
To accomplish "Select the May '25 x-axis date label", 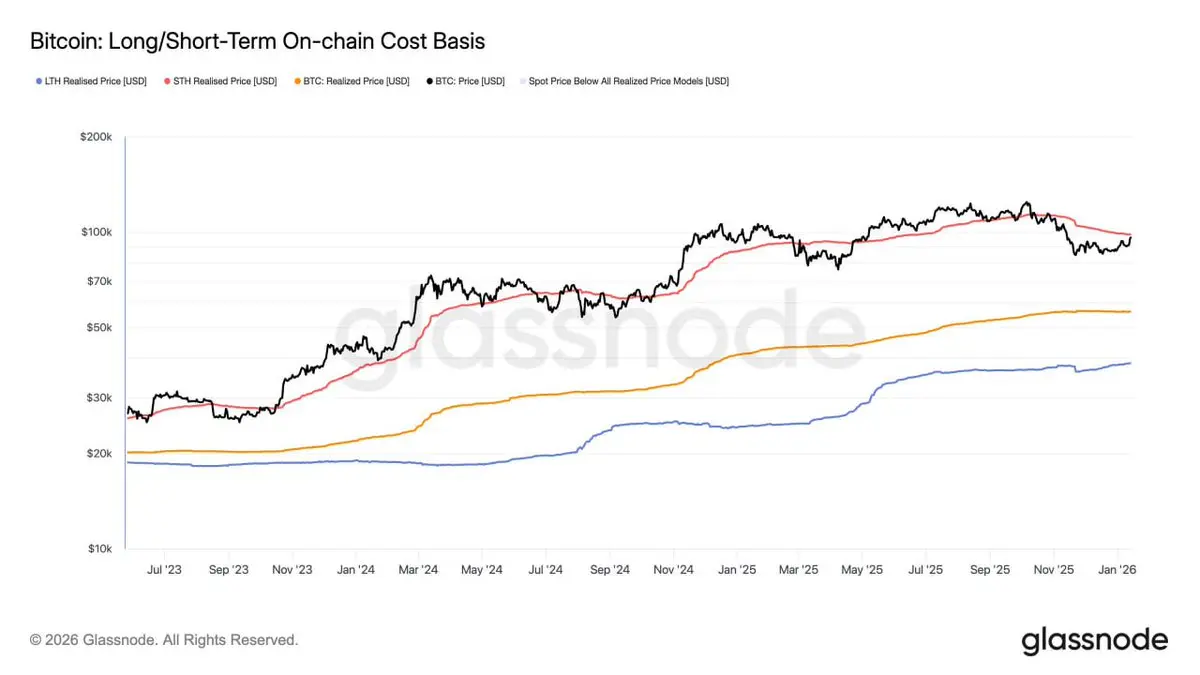I will point(862,569).
